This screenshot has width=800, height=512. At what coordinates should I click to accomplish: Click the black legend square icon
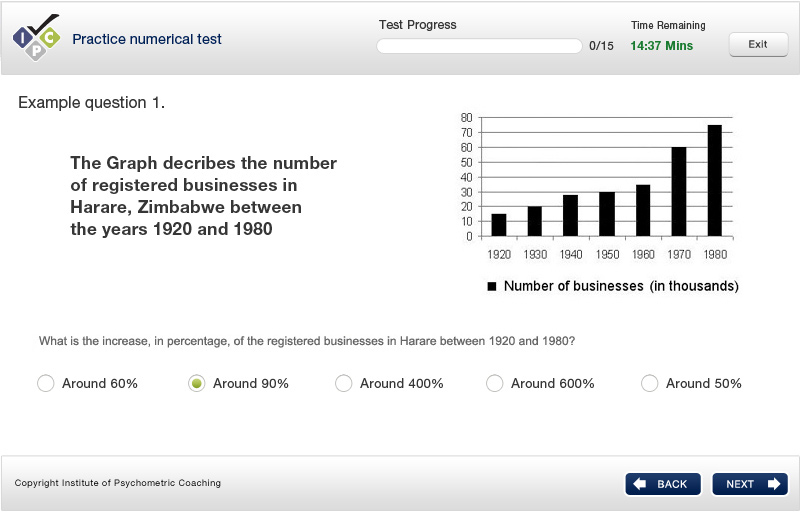(492, 287)
